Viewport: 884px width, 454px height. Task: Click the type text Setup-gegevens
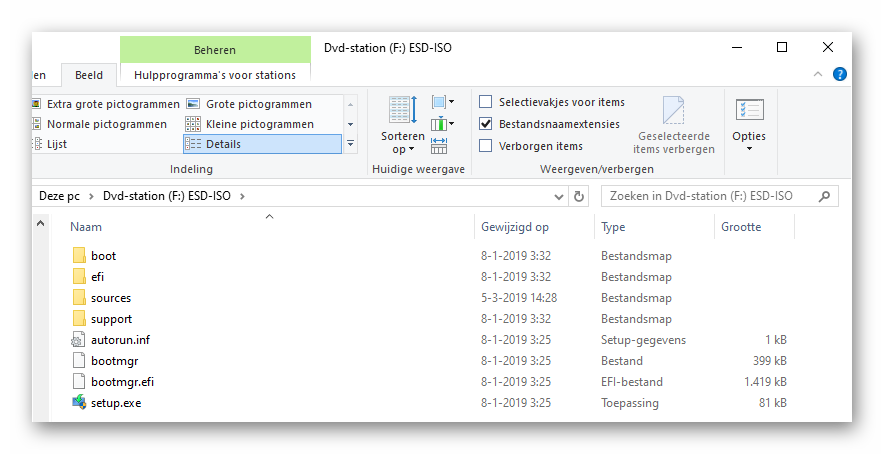(x=643, y=340)
